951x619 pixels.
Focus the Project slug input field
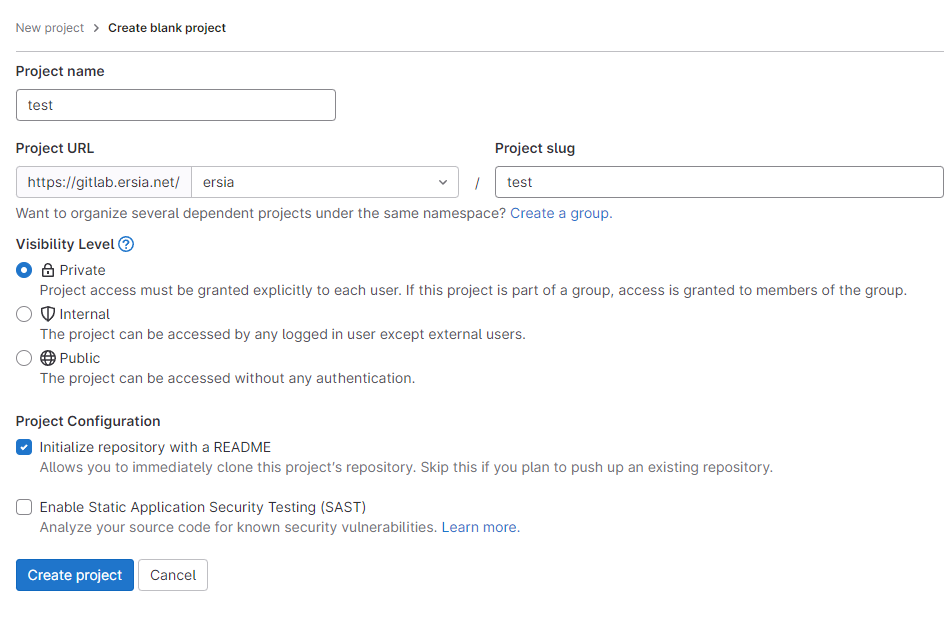tap(719, 182)
